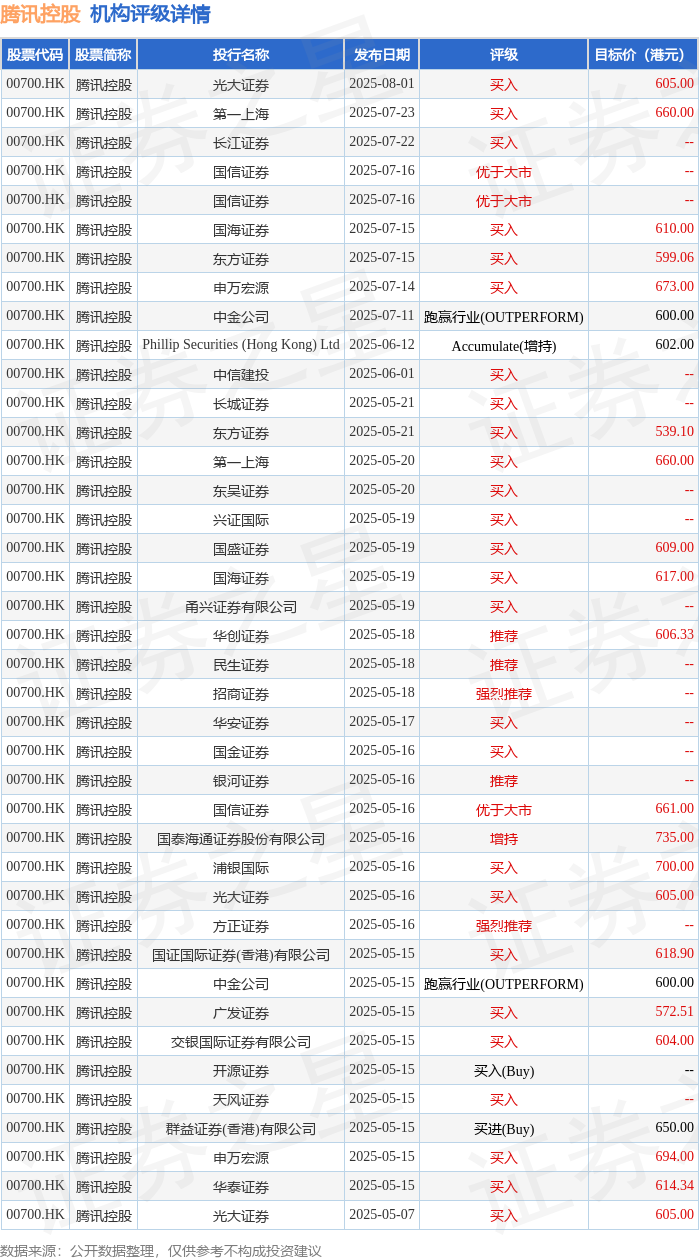699x1260 pixels.
Task: Click target price 700.00
Action: click(674, 868)
